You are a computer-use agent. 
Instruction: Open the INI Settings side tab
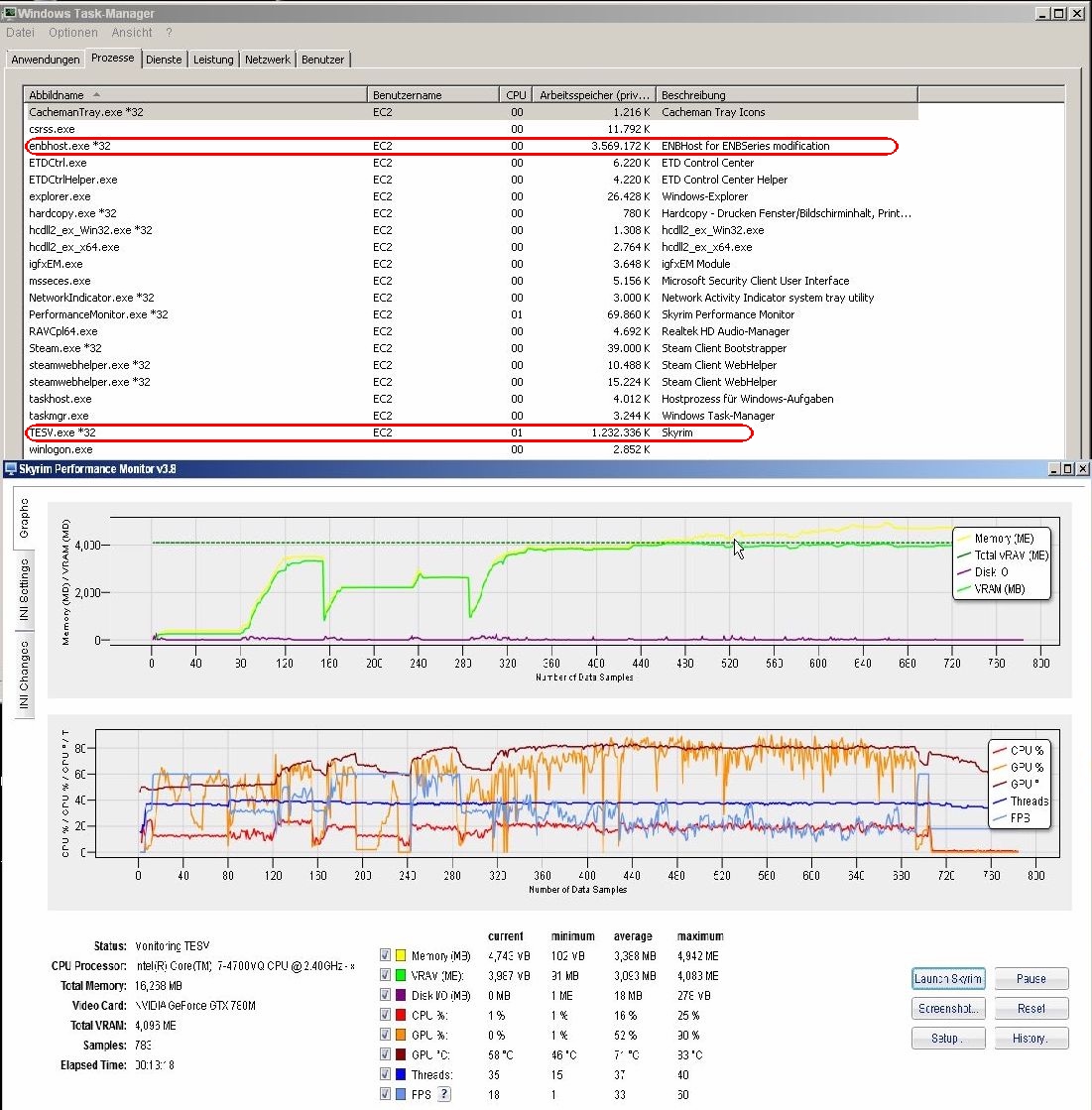coord(23,591)
